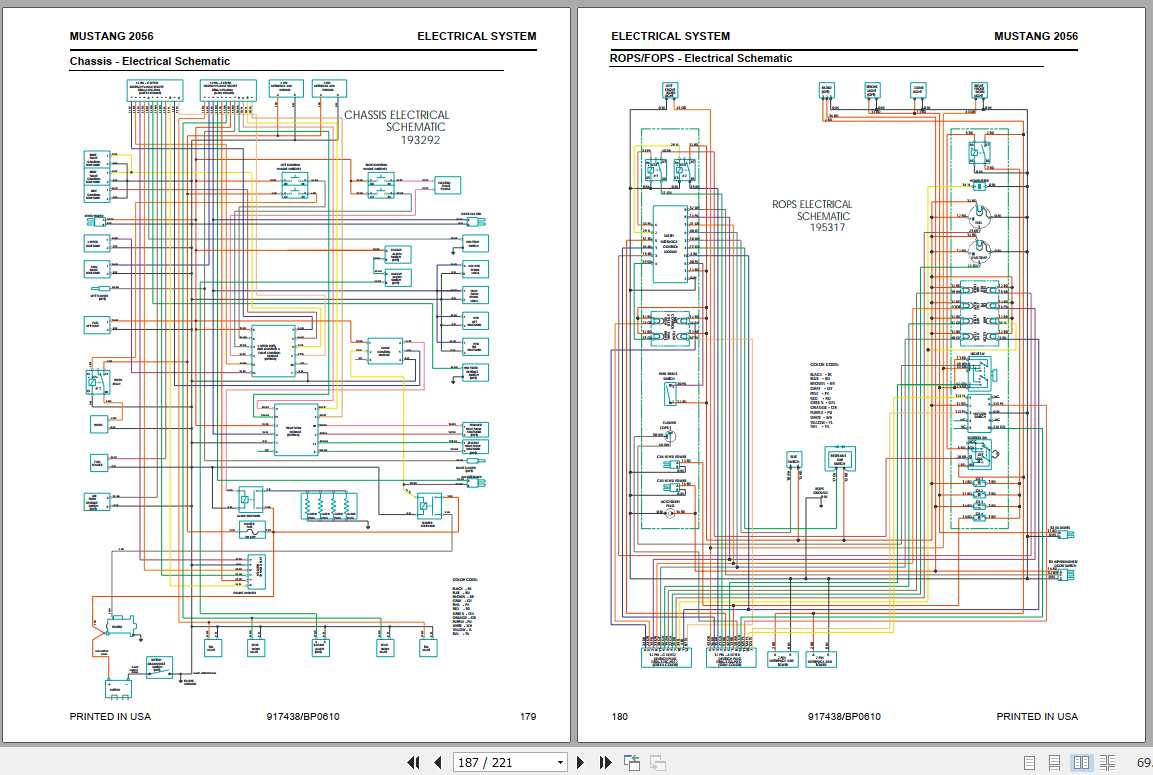The width and height of the screenshot is (1153, 775).
Task: Advance to the next page
Action: [x=581, y=762]
